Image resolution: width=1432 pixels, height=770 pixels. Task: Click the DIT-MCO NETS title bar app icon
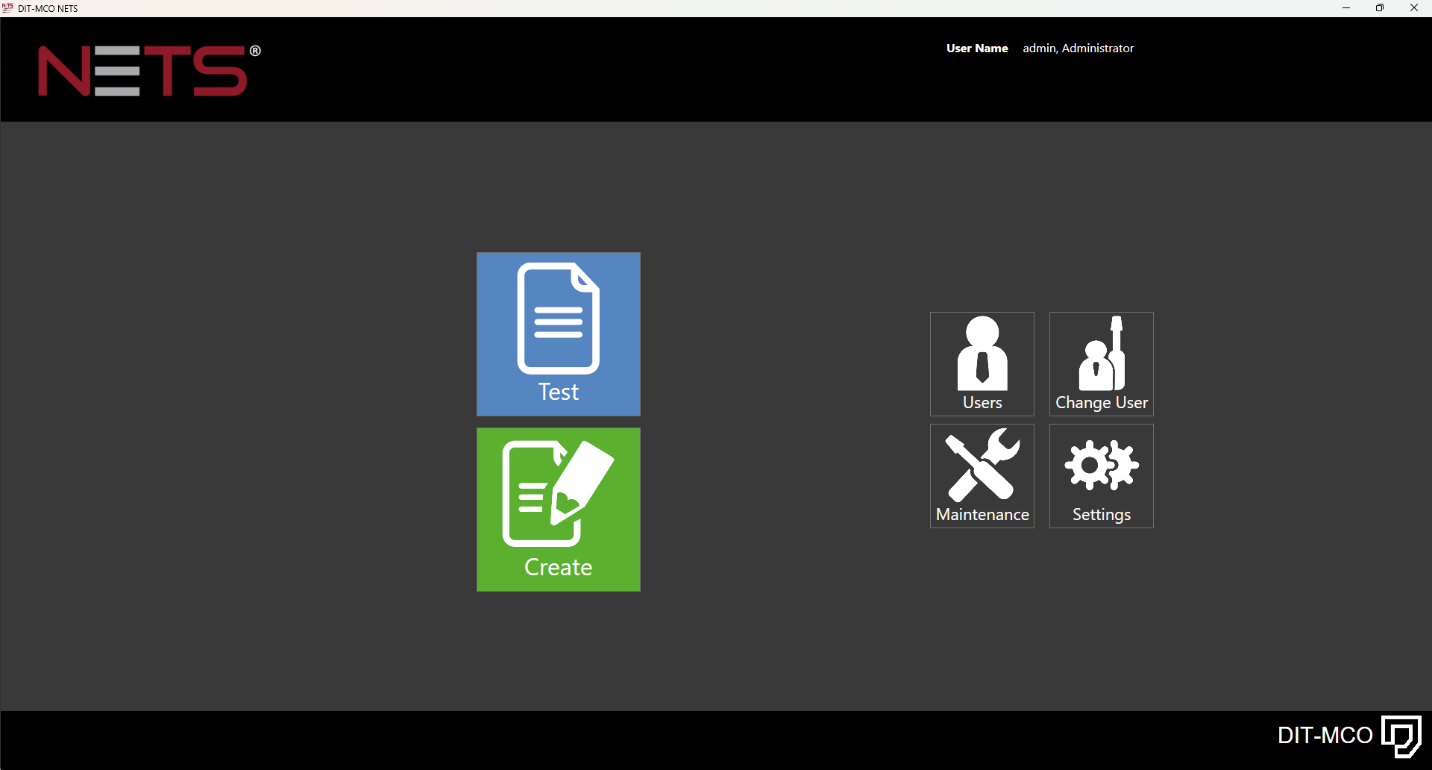[x=8, y=8]
